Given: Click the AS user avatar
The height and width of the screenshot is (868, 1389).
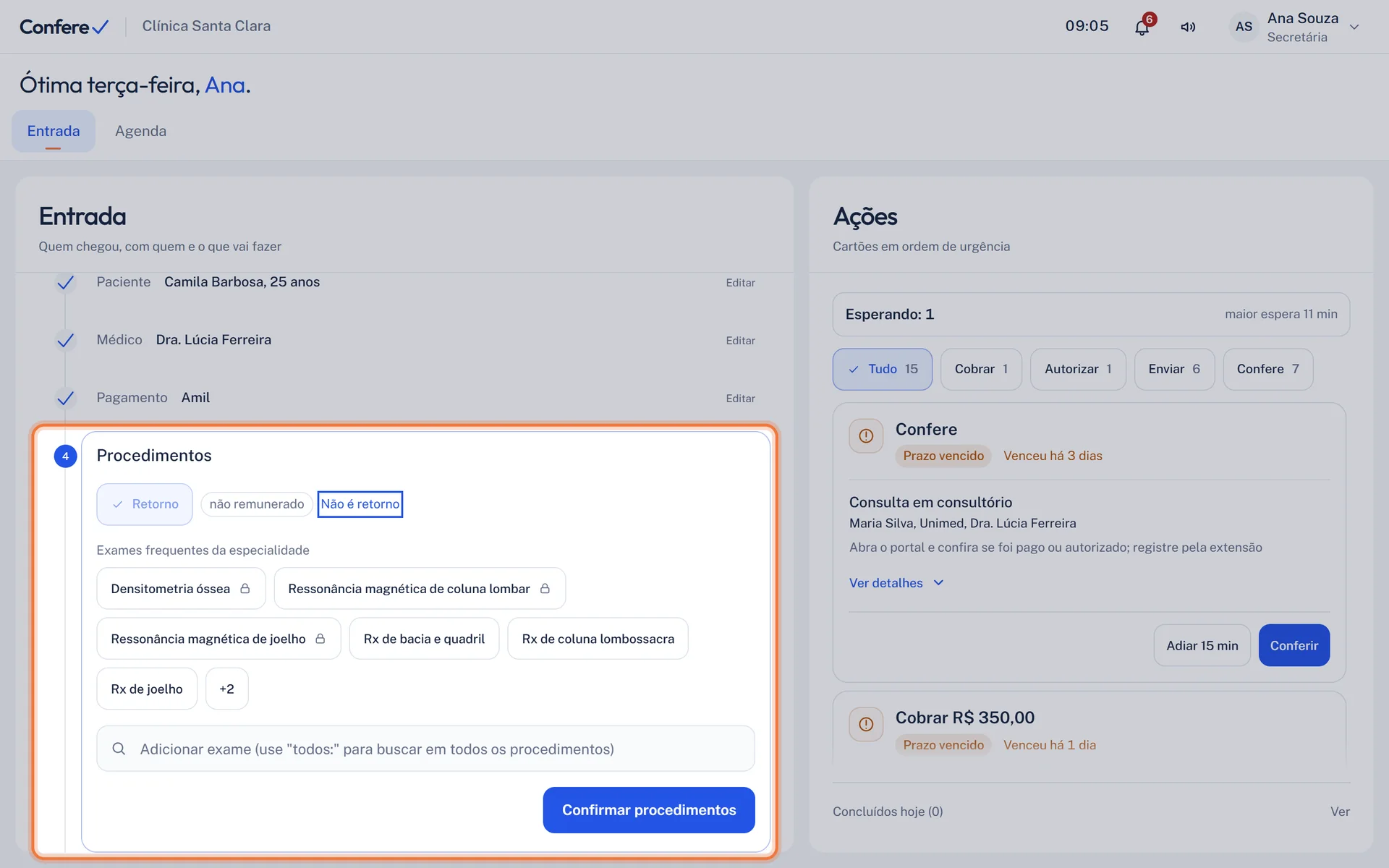Looking at the screenshot, I should click(x=1244, y=27).
